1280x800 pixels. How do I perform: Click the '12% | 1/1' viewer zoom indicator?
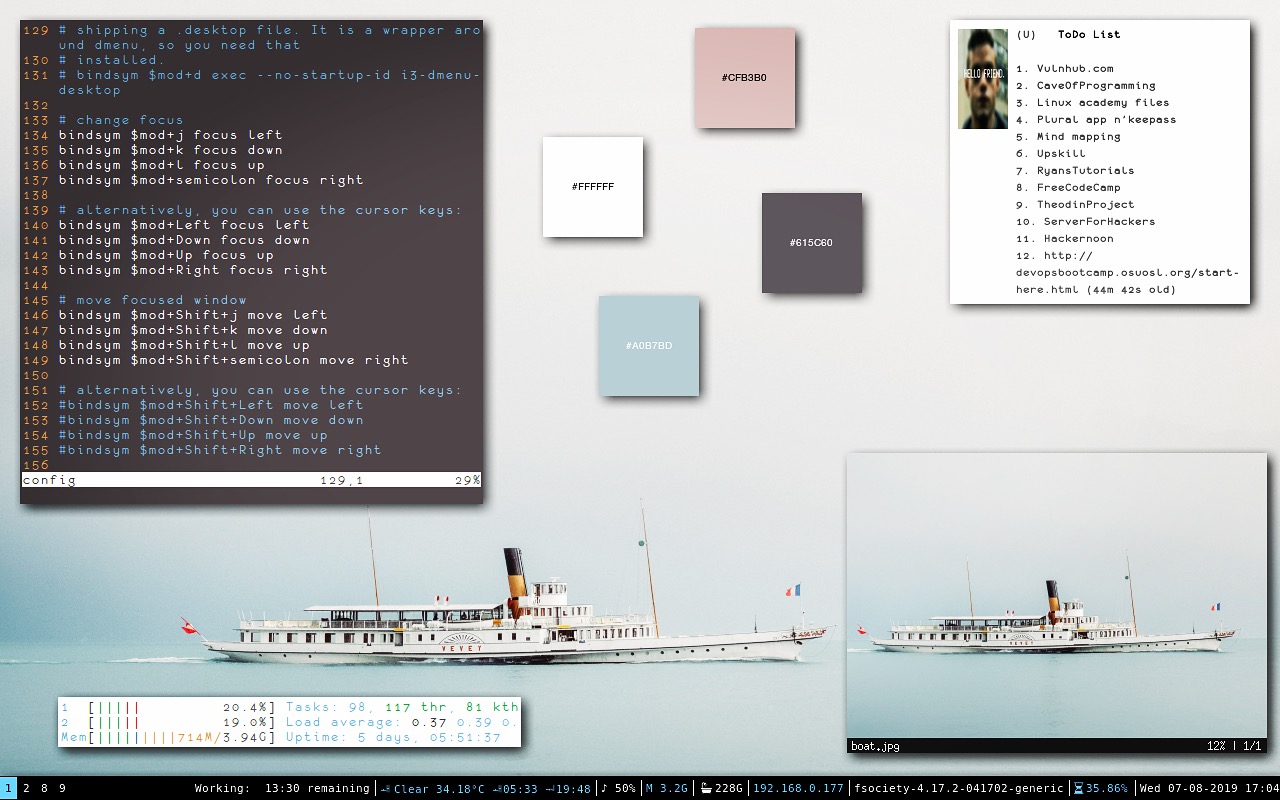click(1234, 746)
